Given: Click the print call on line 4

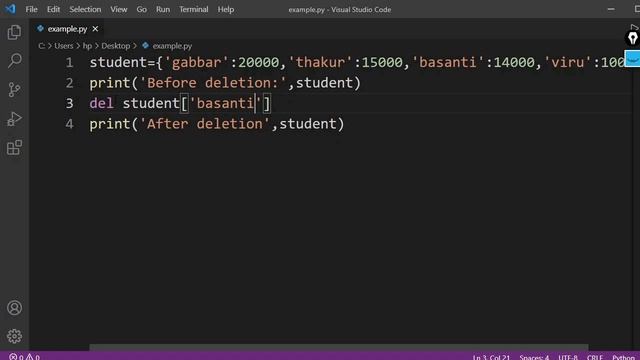Looking at the screenshot, I should (110, 124).
